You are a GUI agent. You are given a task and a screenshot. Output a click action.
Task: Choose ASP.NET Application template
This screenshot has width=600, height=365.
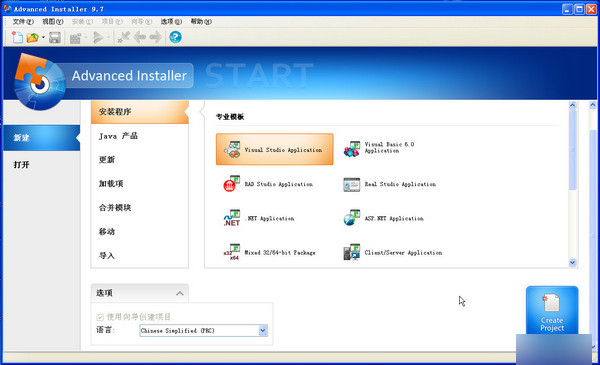pos(383,218)
